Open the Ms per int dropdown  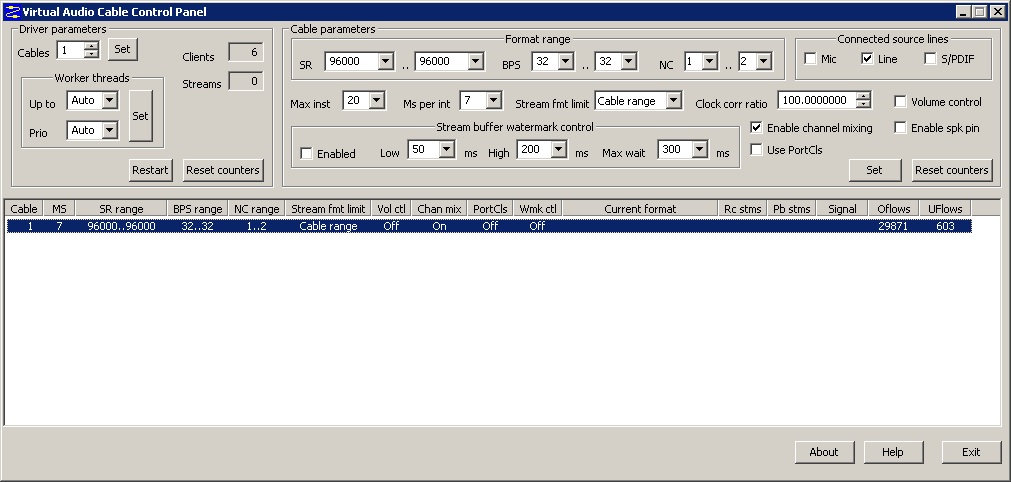click(494, 101)
